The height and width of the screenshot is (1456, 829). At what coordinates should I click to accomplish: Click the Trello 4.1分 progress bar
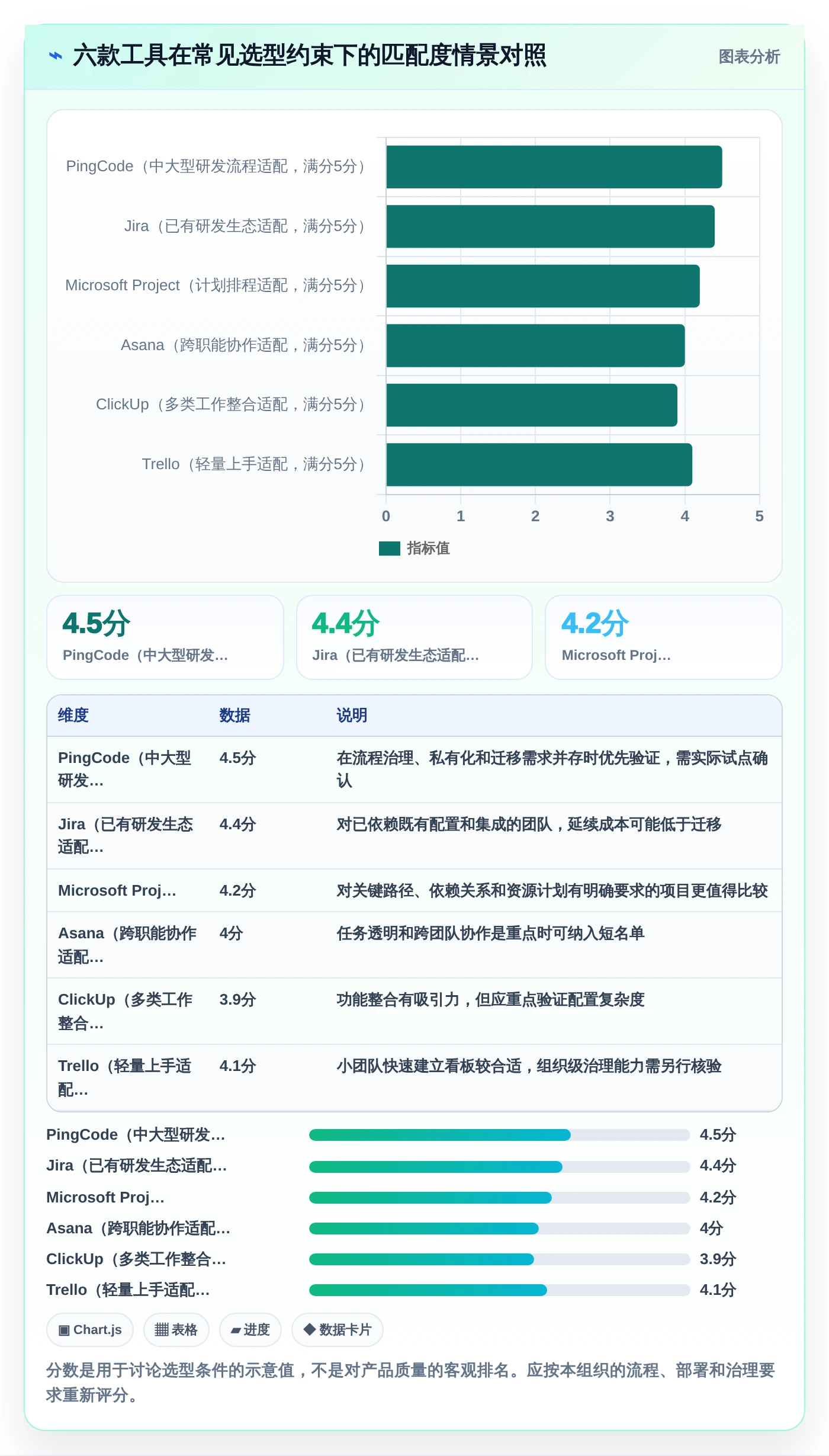click(x=499, y=1290)
